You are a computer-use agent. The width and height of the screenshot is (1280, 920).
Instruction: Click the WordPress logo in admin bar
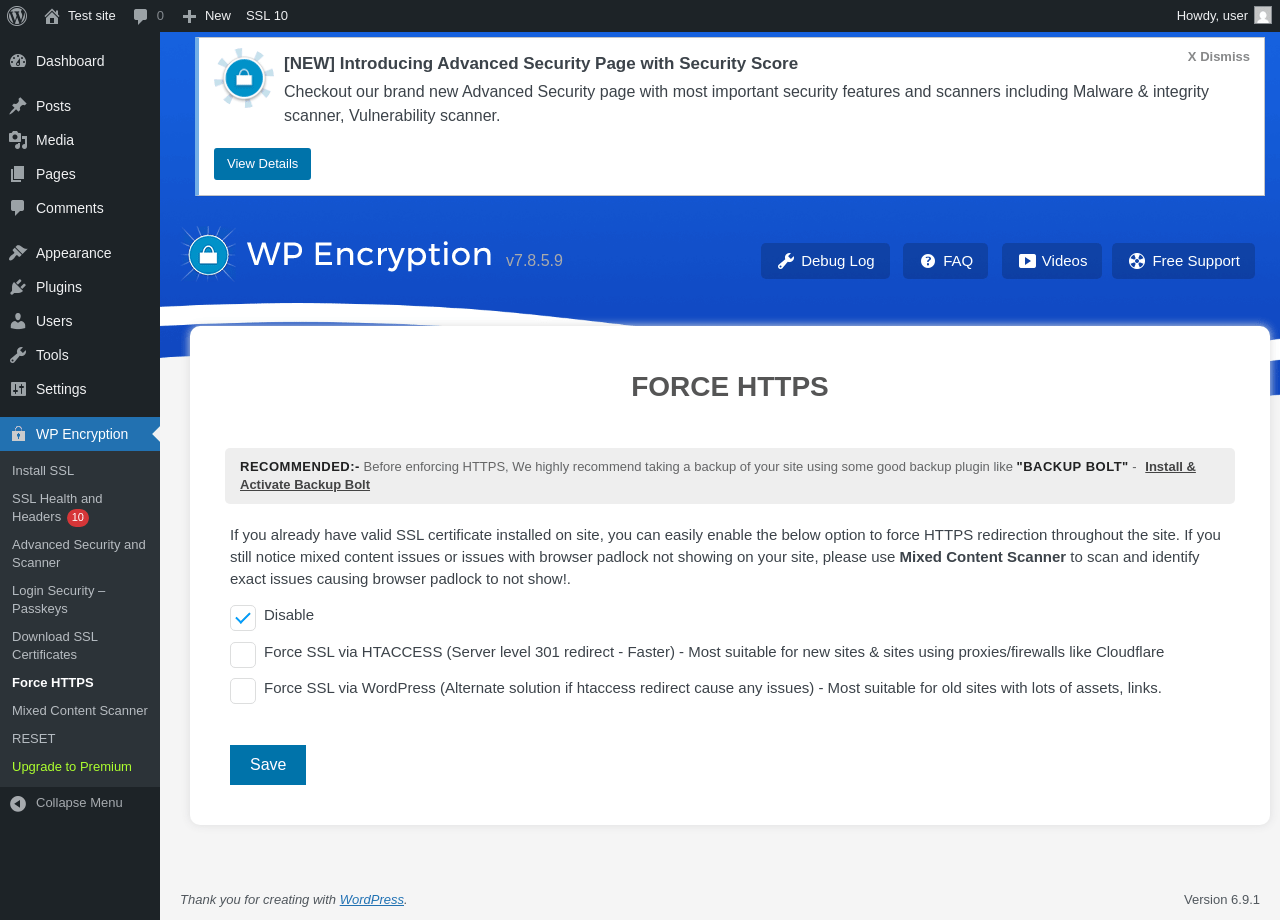pos(17,16)
